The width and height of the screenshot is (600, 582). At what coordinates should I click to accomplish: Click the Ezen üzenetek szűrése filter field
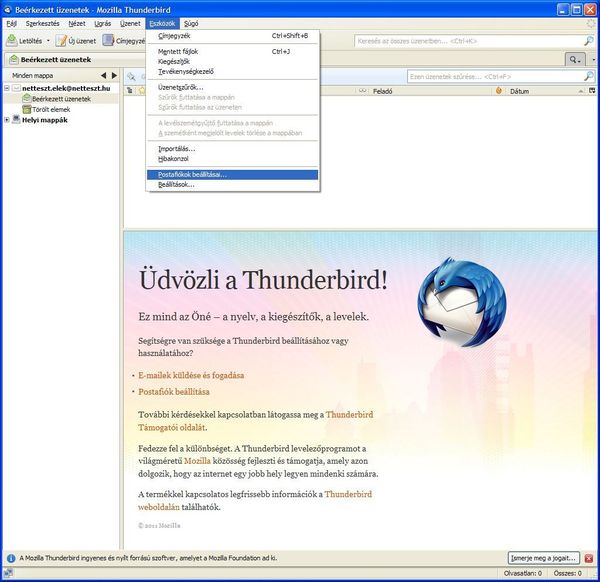tap(490, 76)
